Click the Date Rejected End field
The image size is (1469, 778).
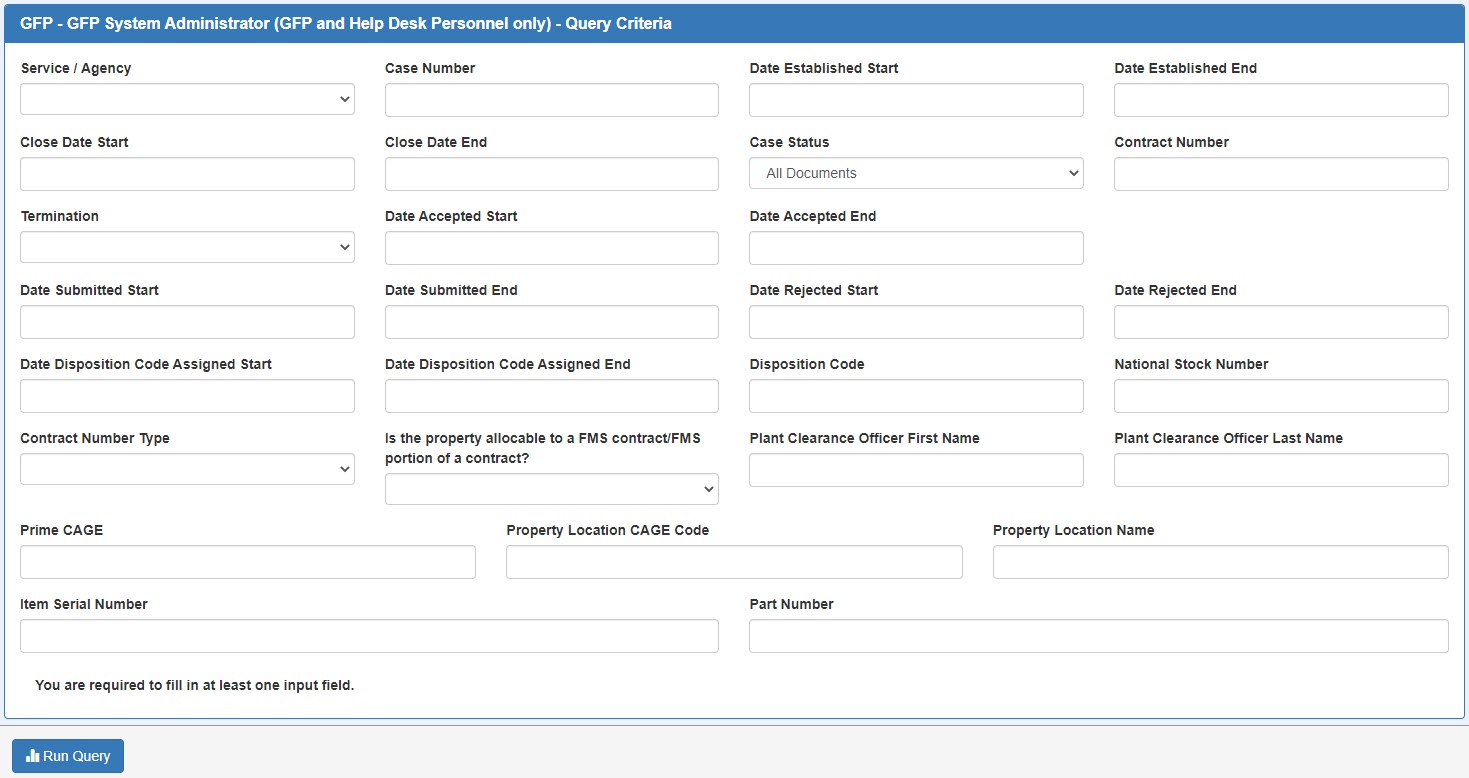click(x=1280, y=321)
